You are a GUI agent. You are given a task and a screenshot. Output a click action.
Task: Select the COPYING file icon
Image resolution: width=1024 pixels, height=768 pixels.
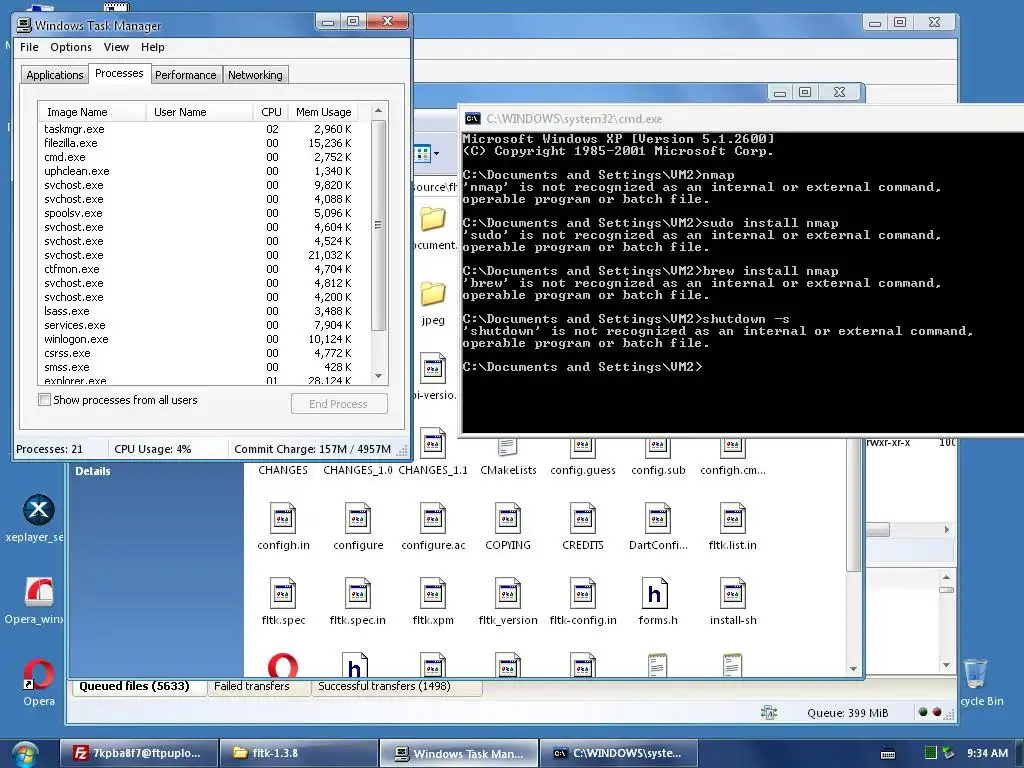tap(507, 519)
